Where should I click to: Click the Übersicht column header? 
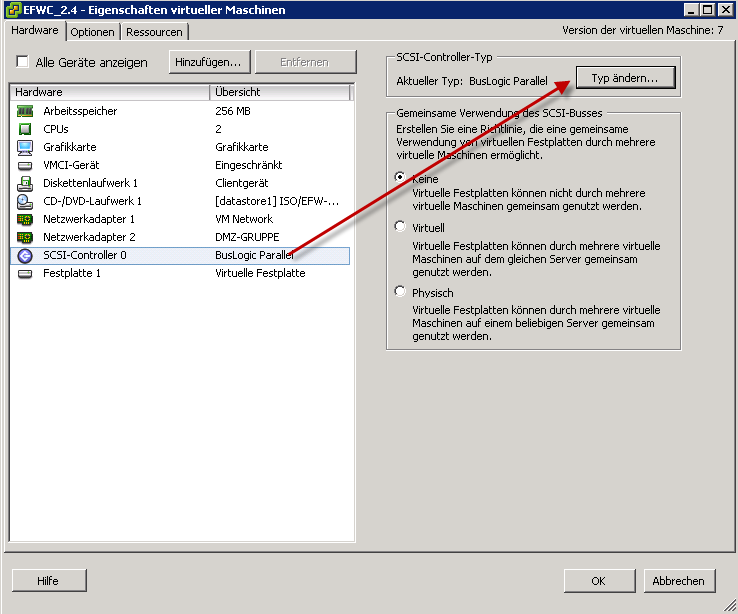pos(280,92)
